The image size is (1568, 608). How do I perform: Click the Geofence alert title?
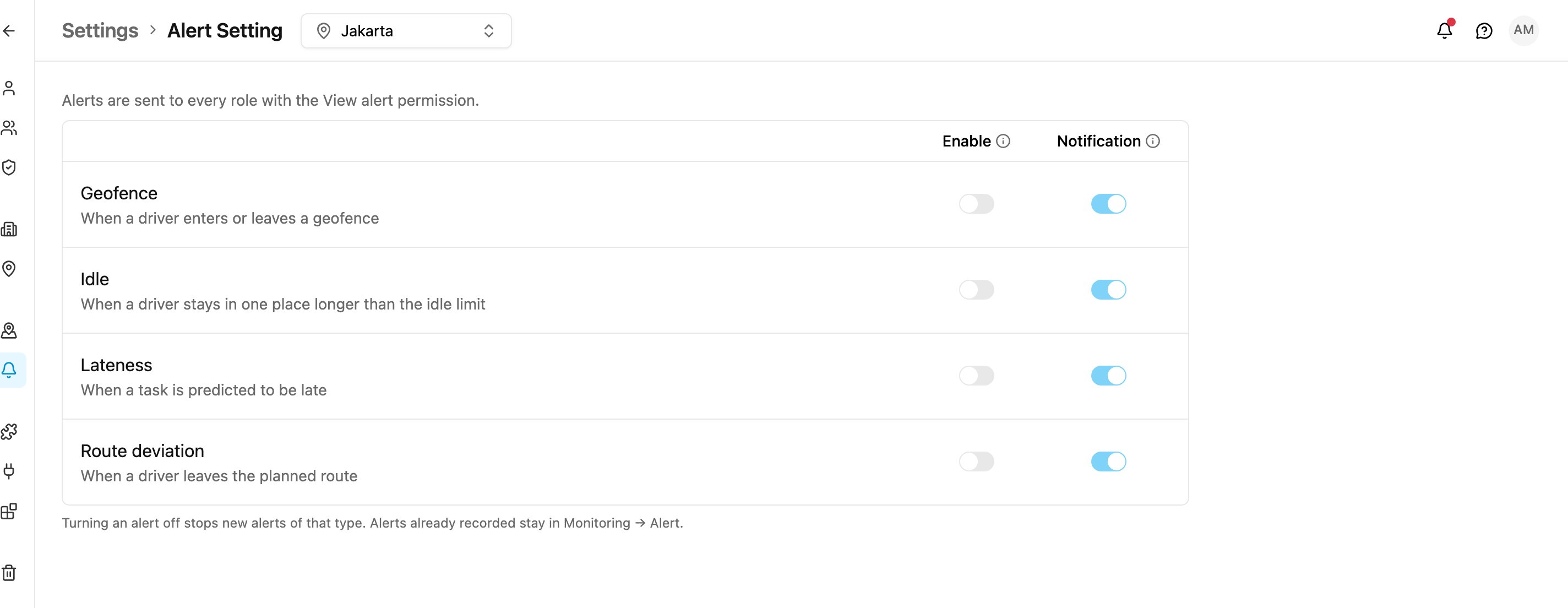pos(119,193)
